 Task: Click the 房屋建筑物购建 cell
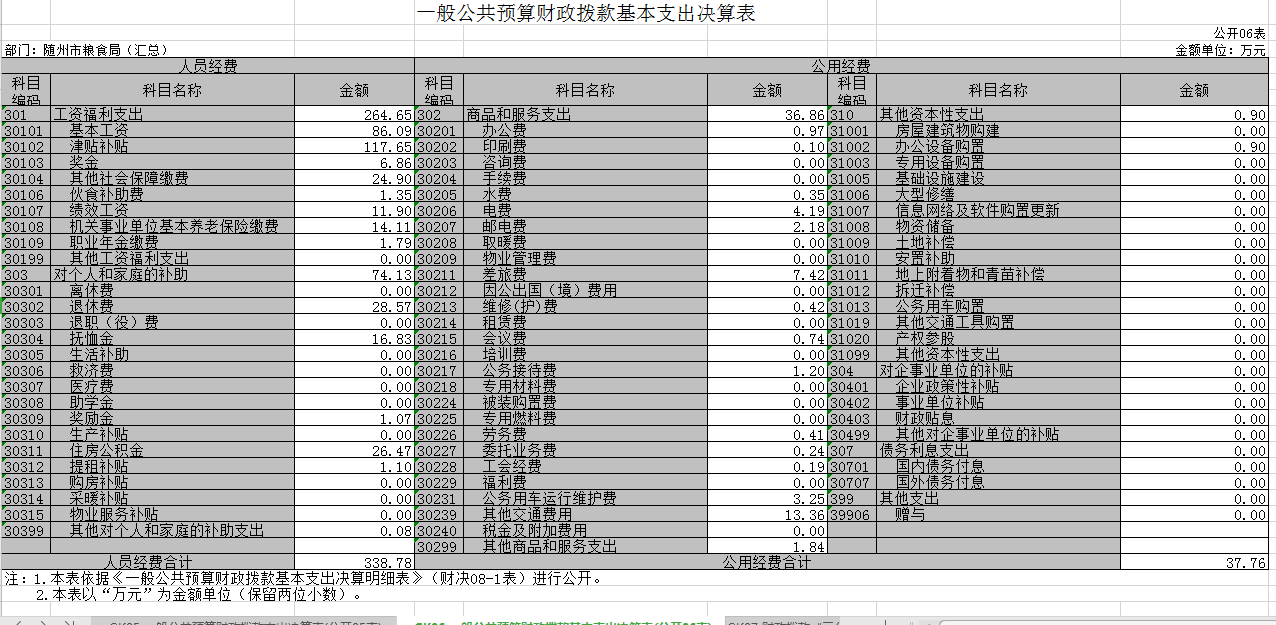tap(947, 131)
